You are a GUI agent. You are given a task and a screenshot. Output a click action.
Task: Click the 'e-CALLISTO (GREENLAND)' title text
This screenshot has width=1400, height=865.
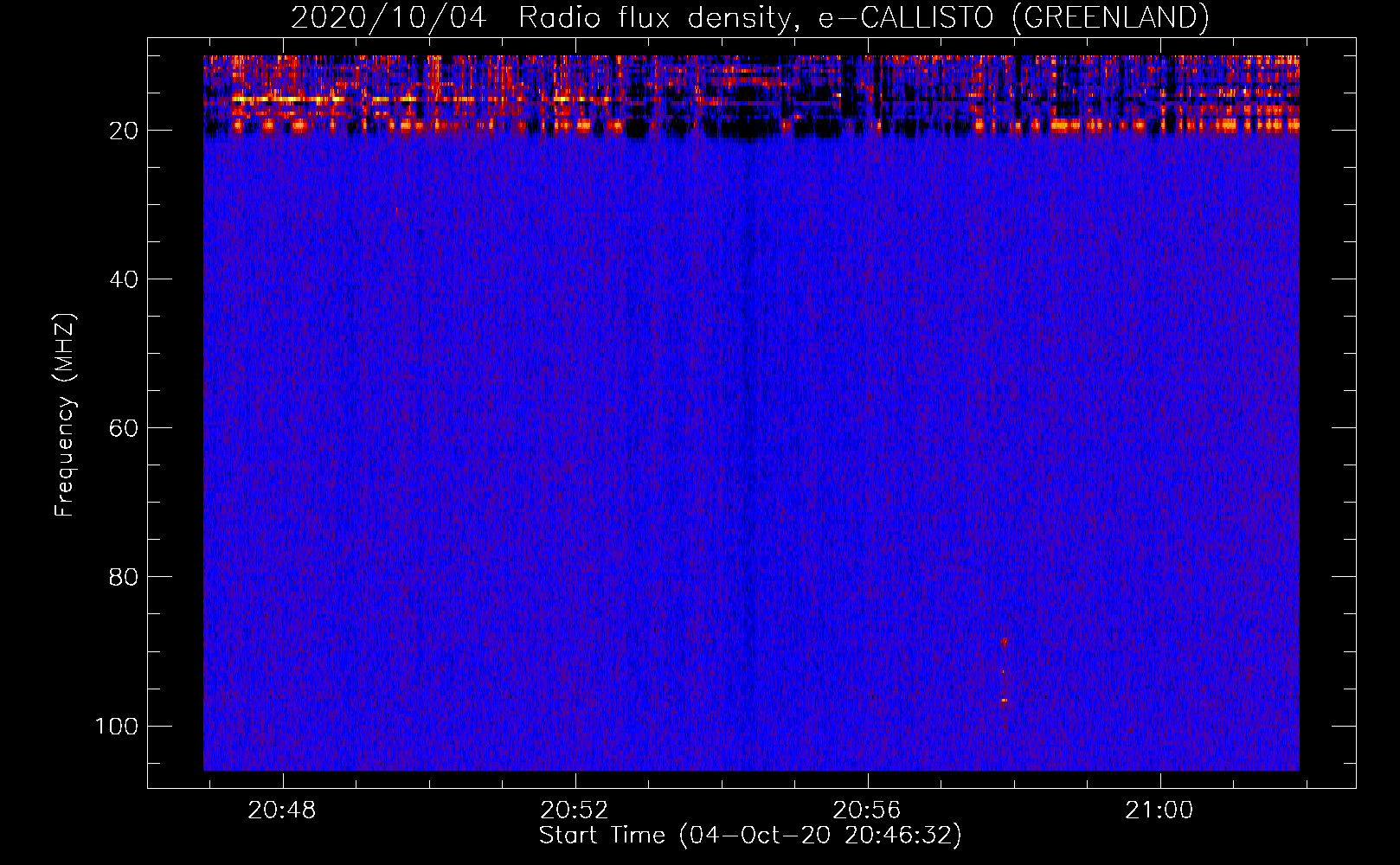(1013, 18)
